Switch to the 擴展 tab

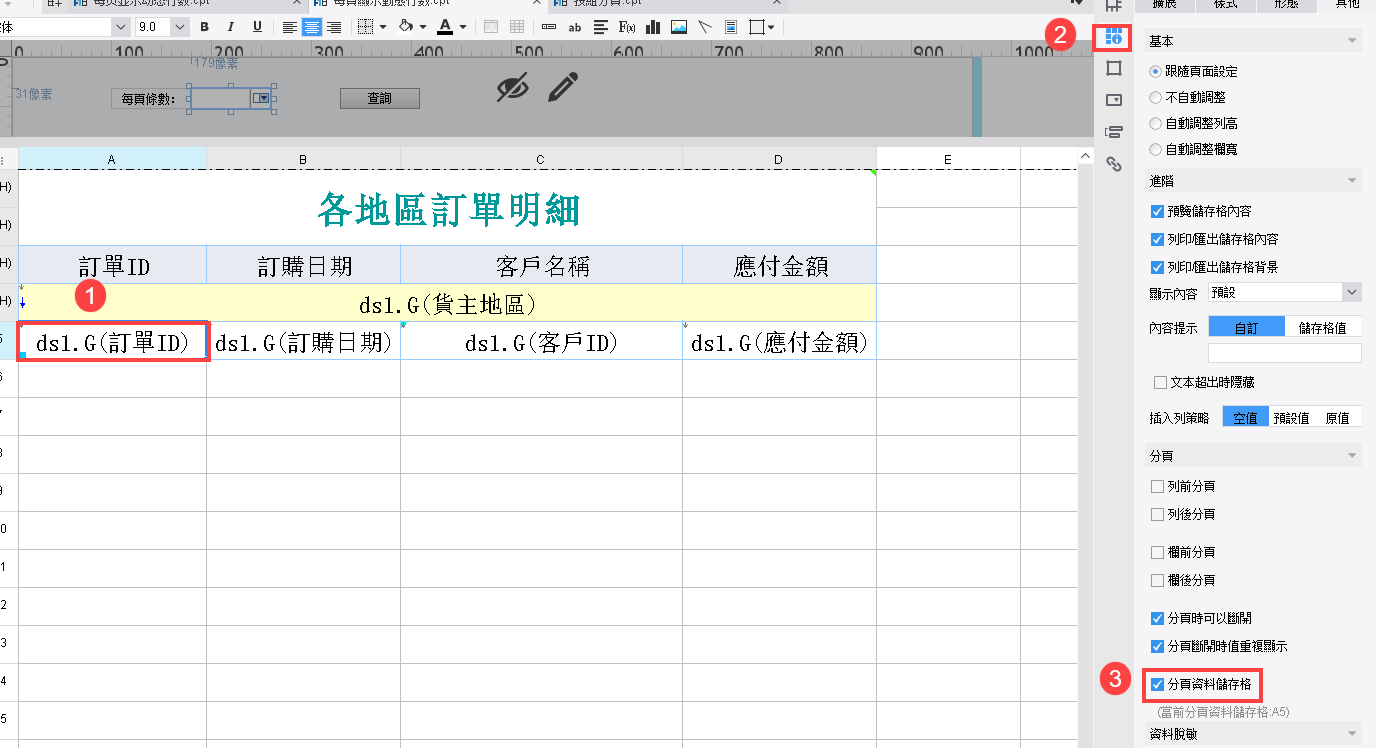[1164, 5]
